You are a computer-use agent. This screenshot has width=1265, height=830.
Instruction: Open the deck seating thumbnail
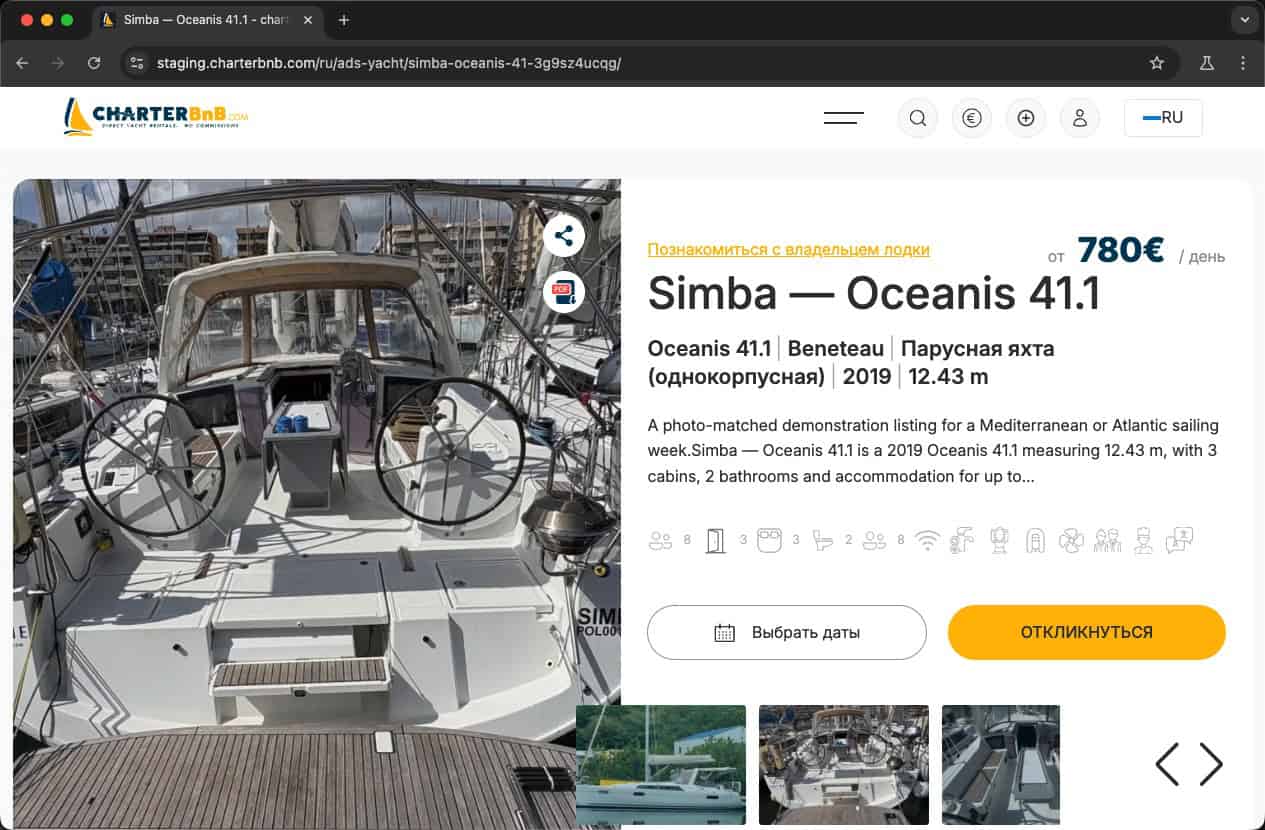click(x=1001, y=764)
